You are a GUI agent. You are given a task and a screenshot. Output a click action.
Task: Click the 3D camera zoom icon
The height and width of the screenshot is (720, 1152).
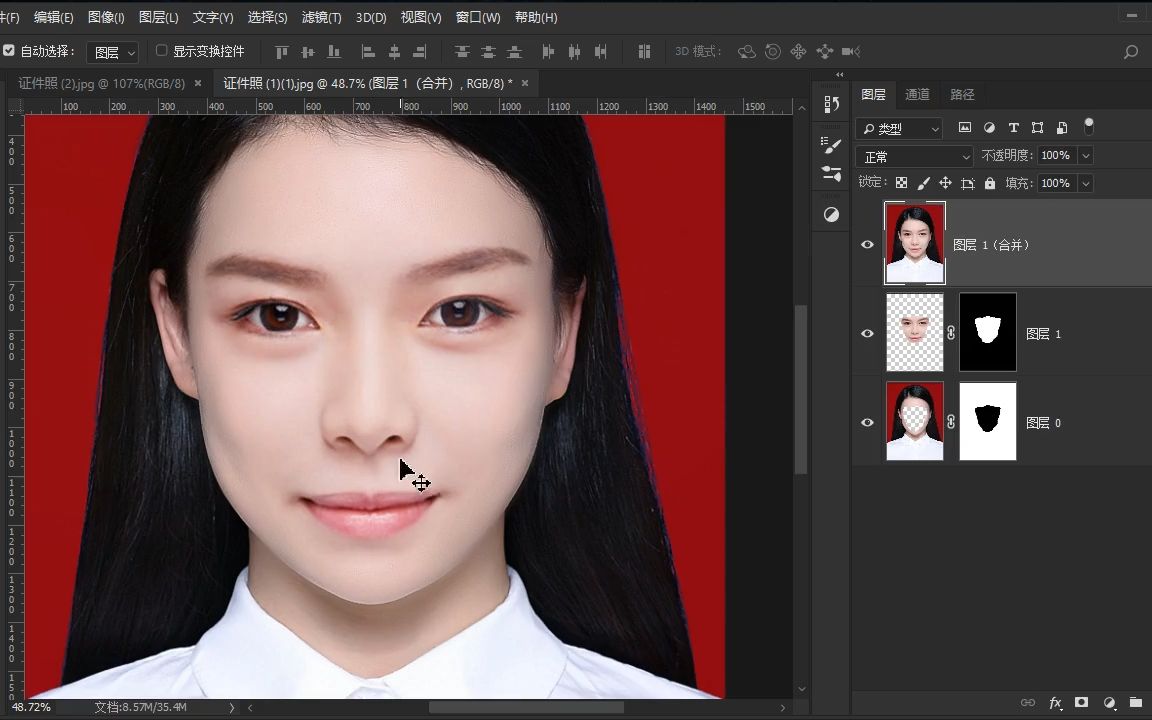(x=851, y=51)
